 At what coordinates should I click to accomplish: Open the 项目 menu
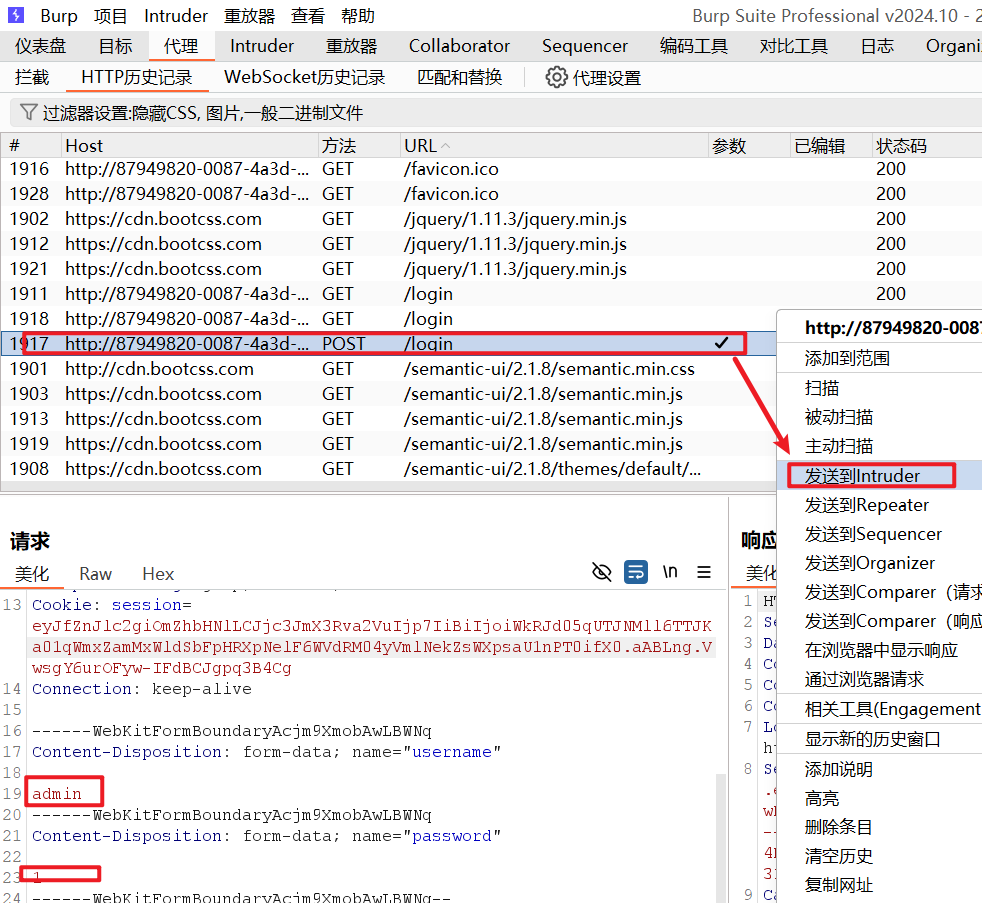point(111,16)
